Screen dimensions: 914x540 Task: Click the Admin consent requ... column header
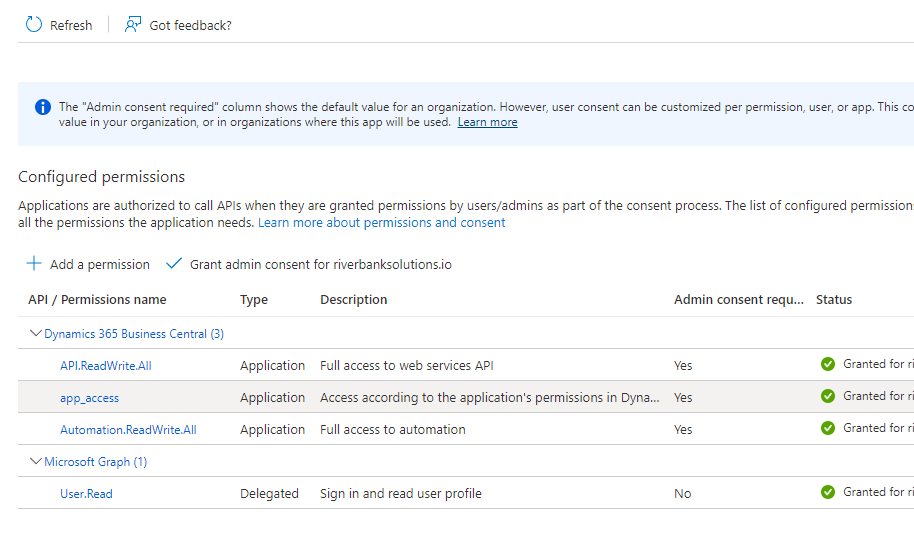coord(739,300)
